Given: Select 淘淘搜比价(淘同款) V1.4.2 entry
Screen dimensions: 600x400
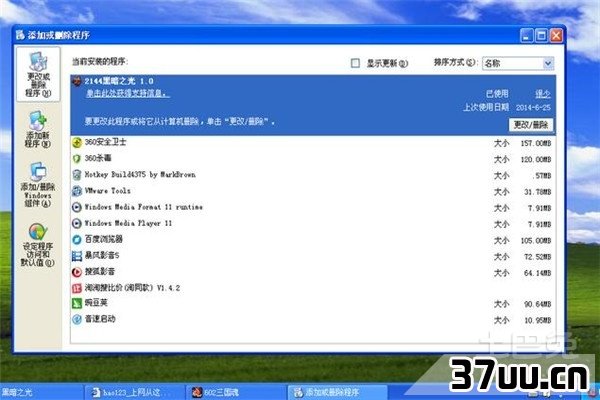Looking at the screenshot, I should click(x=313, y=288).
